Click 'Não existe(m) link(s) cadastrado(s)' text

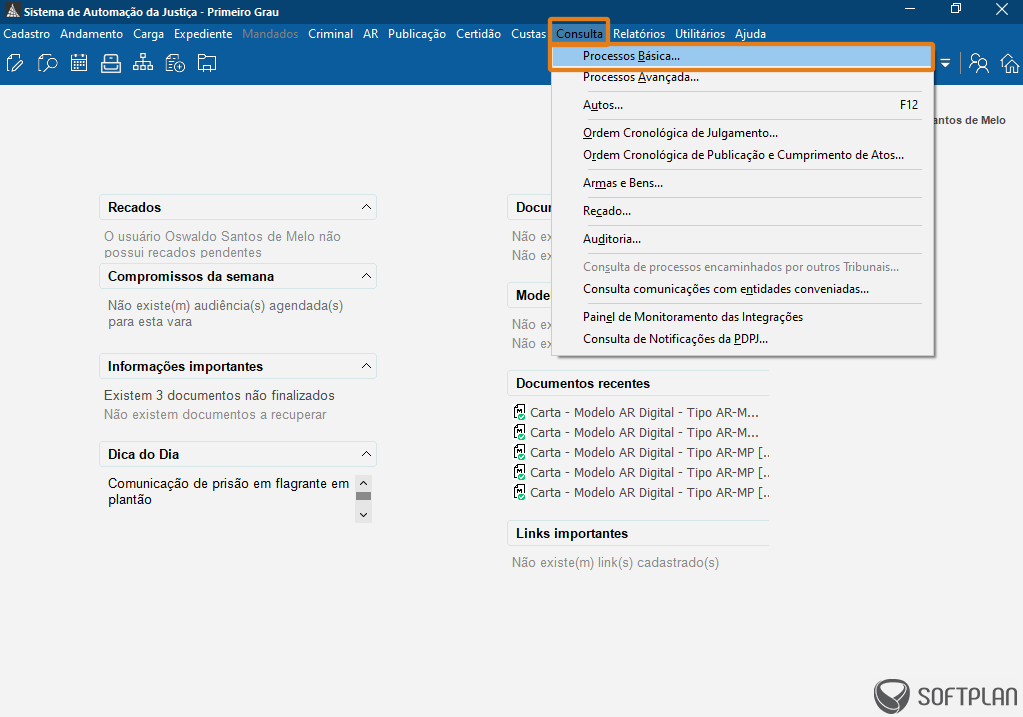(615, 562)
